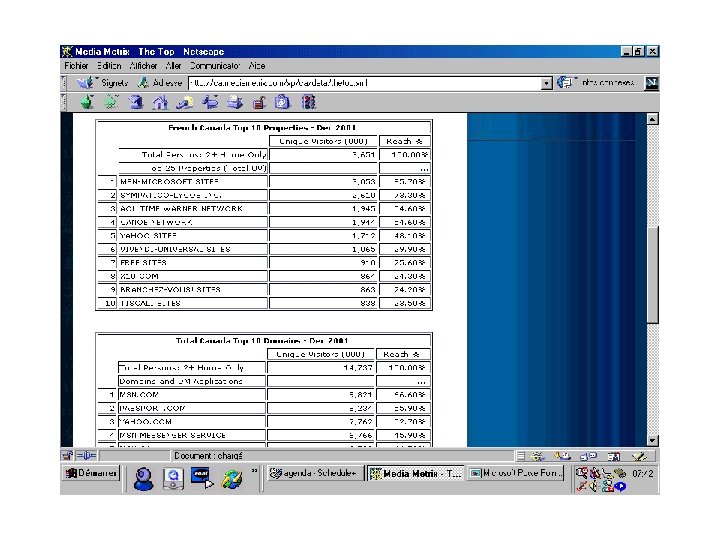Launch the QuickTime quick launch icon
Image resolution: width=720 pixels, height=540 pixels.
coord(173,479)
